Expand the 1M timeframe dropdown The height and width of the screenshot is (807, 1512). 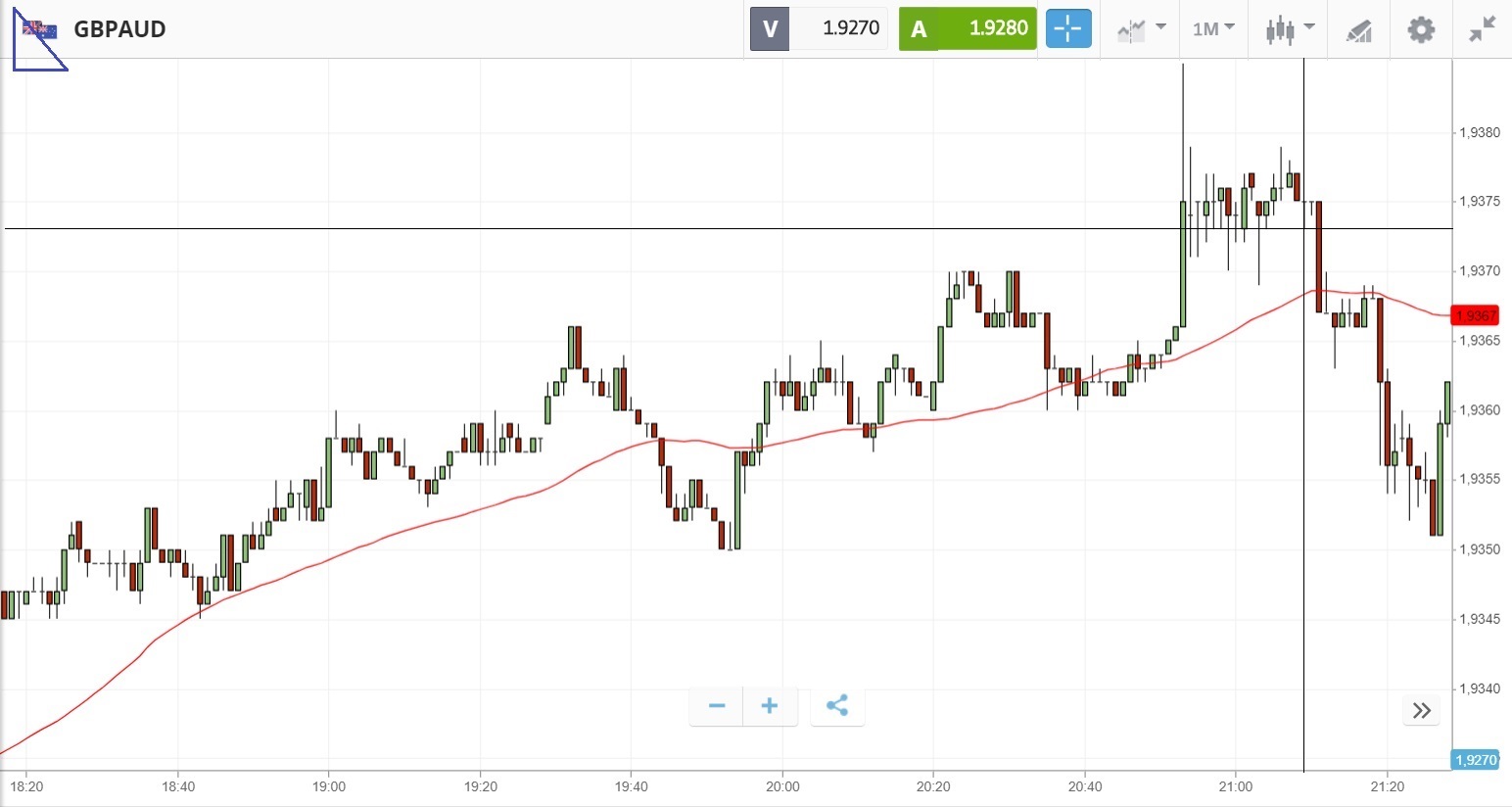1213,29
